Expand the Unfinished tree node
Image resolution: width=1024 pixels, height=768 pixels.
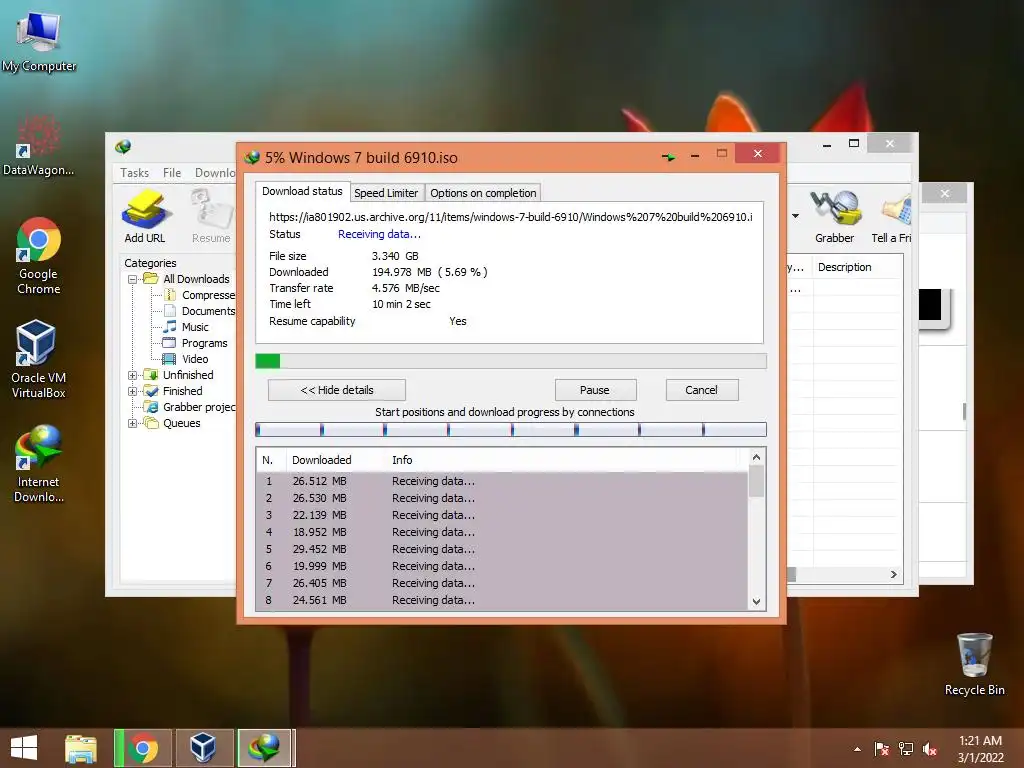[133, 375]
